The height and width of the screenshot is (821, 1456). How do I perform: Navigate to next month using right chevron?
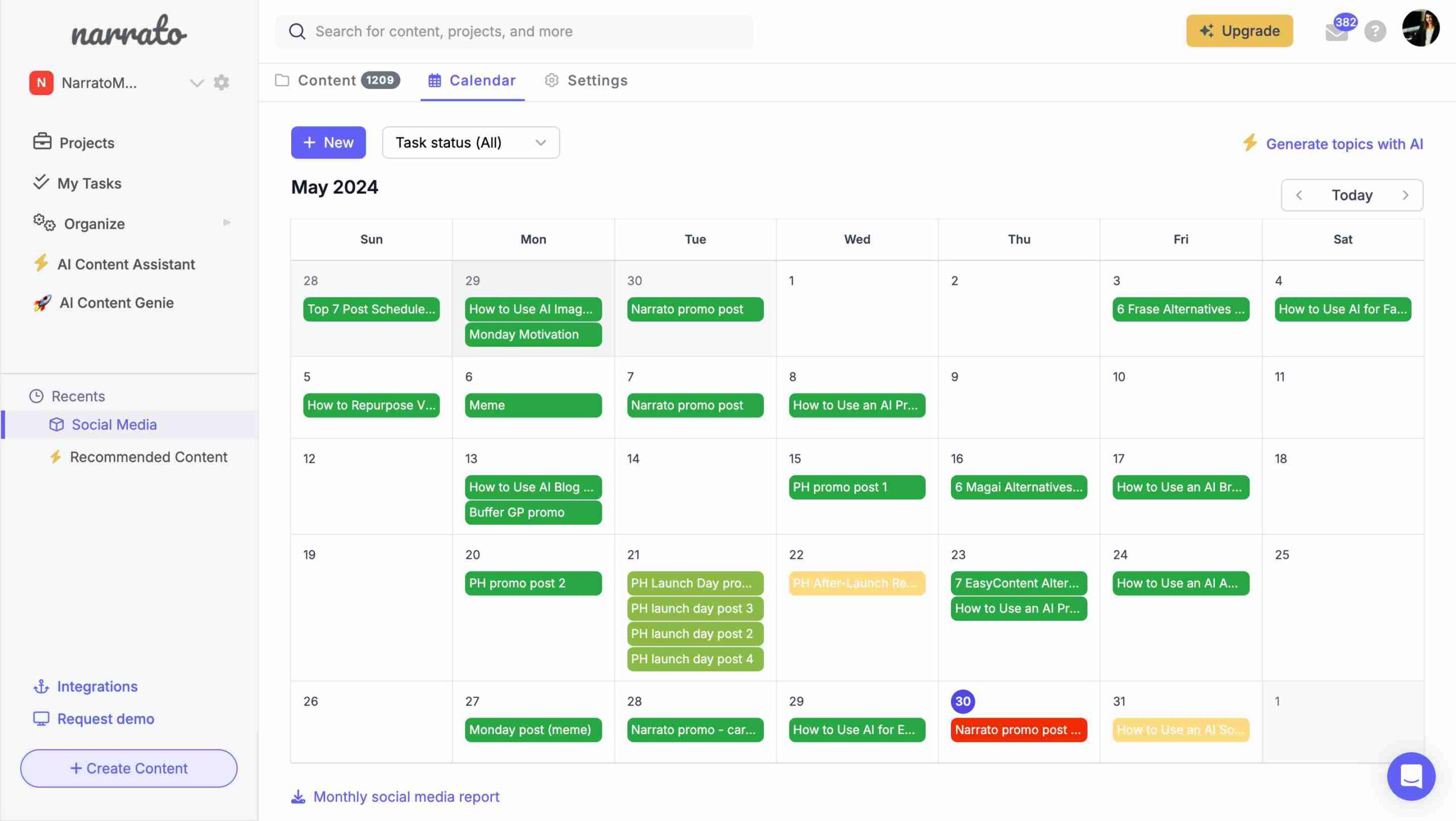[x=1407, y=195]
